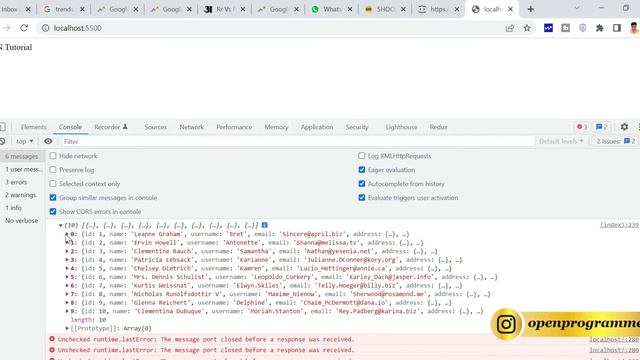Create live expression eye icon
Screen dimensions: 640x360
(x=48, y=141)
